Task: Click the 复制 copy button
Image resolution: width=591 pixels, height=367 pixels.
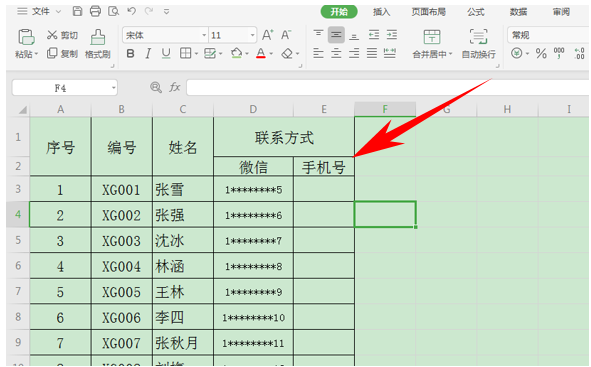Action: click(62, 54)
